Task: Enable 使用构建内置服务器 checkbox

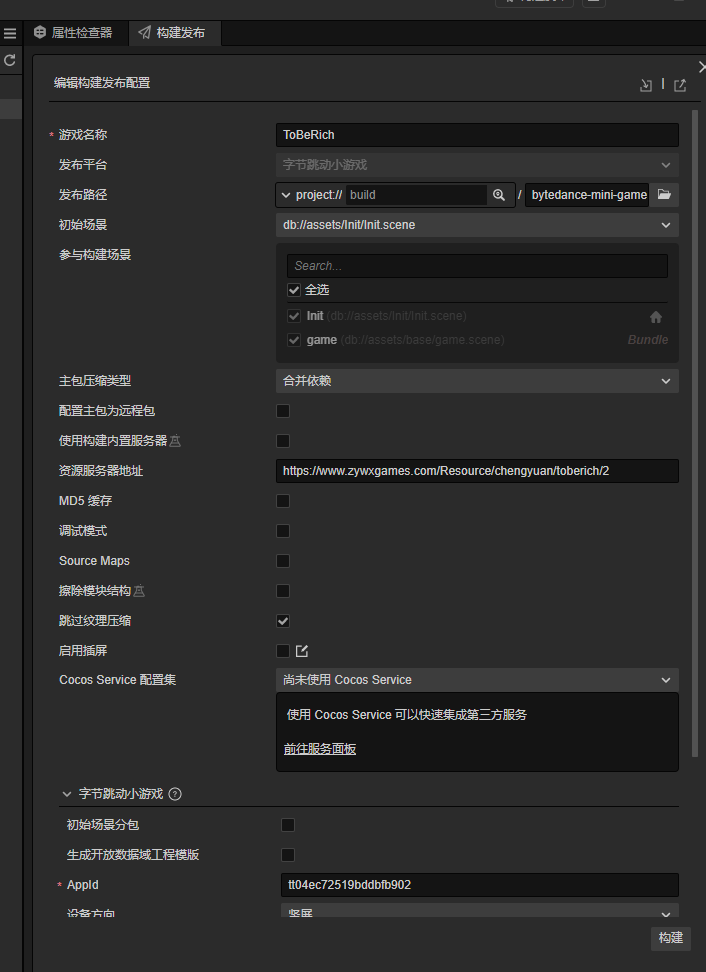Action: coord(283,441)
